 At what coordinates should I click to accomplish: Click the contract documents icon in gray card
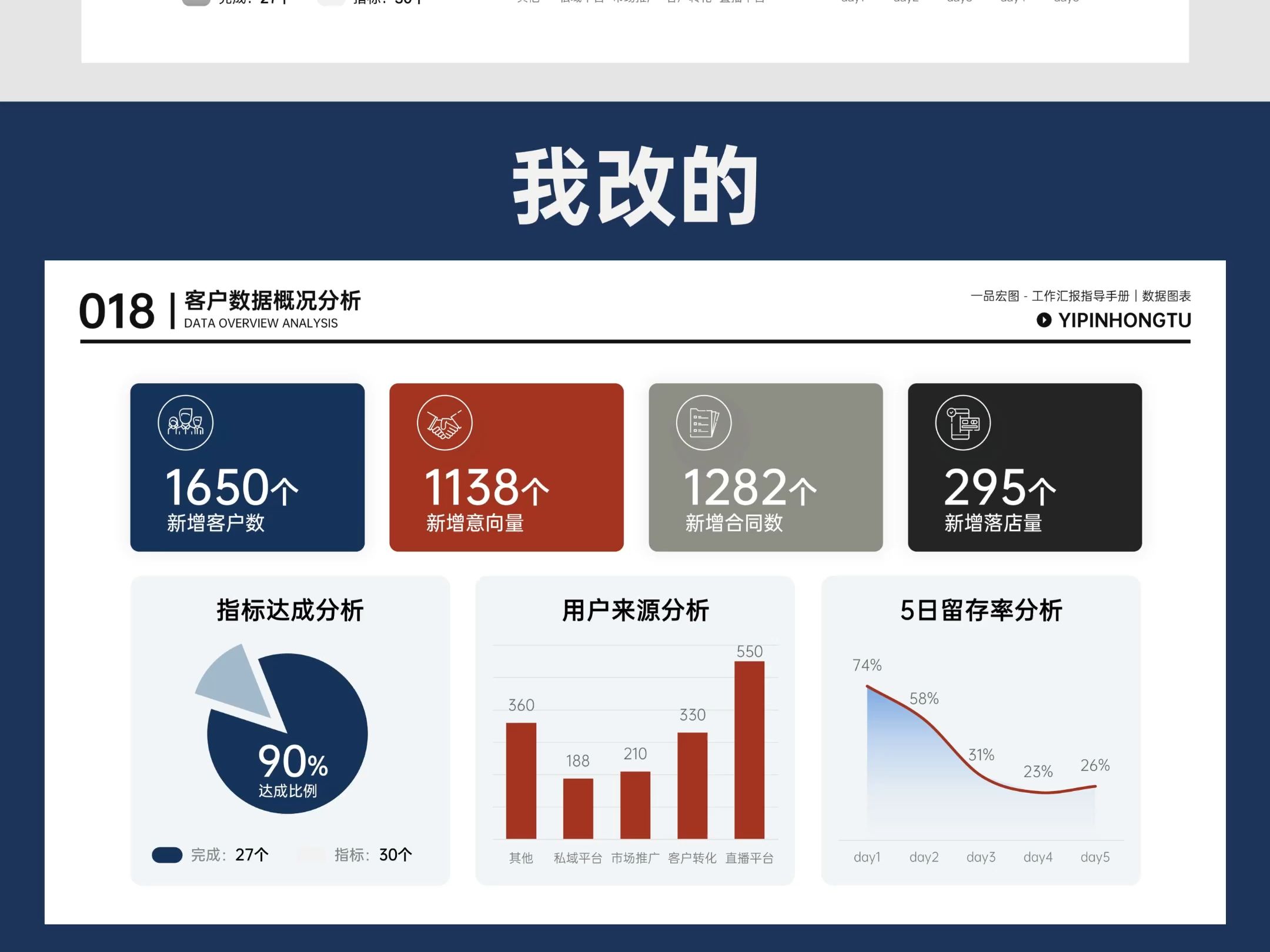point(704,423)
